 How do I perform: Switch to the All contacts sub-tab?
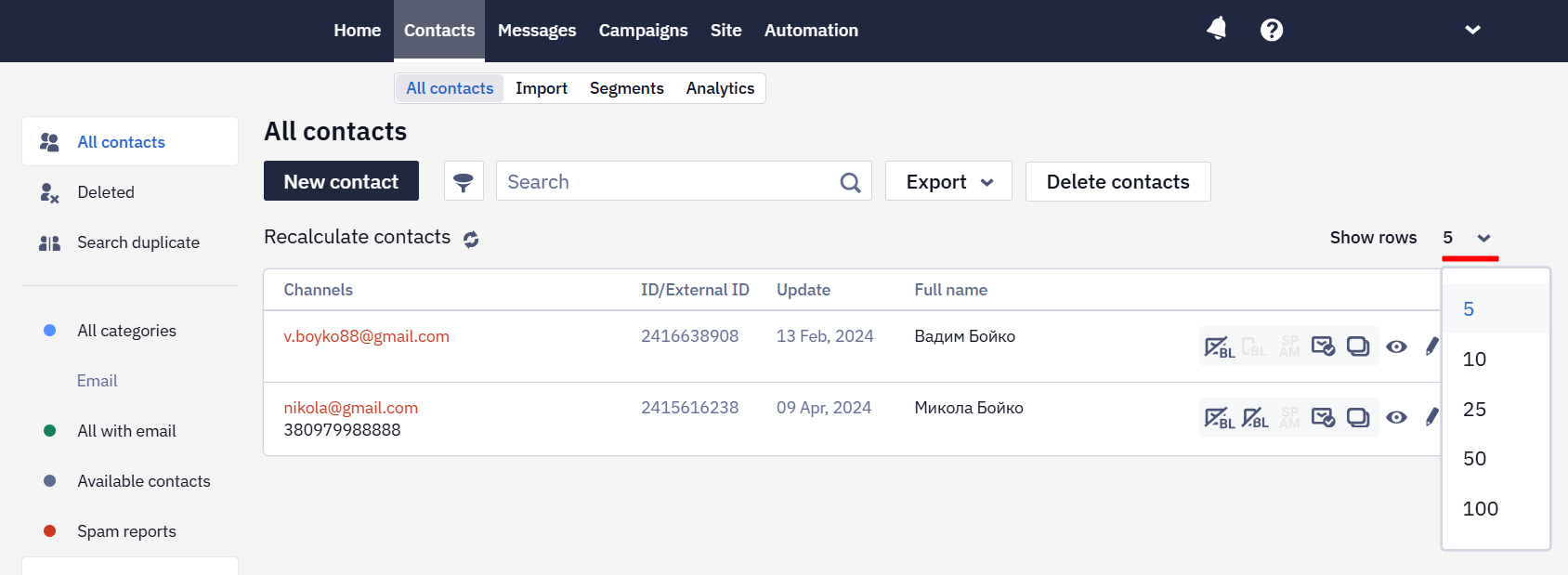click(x=450, y=88)
